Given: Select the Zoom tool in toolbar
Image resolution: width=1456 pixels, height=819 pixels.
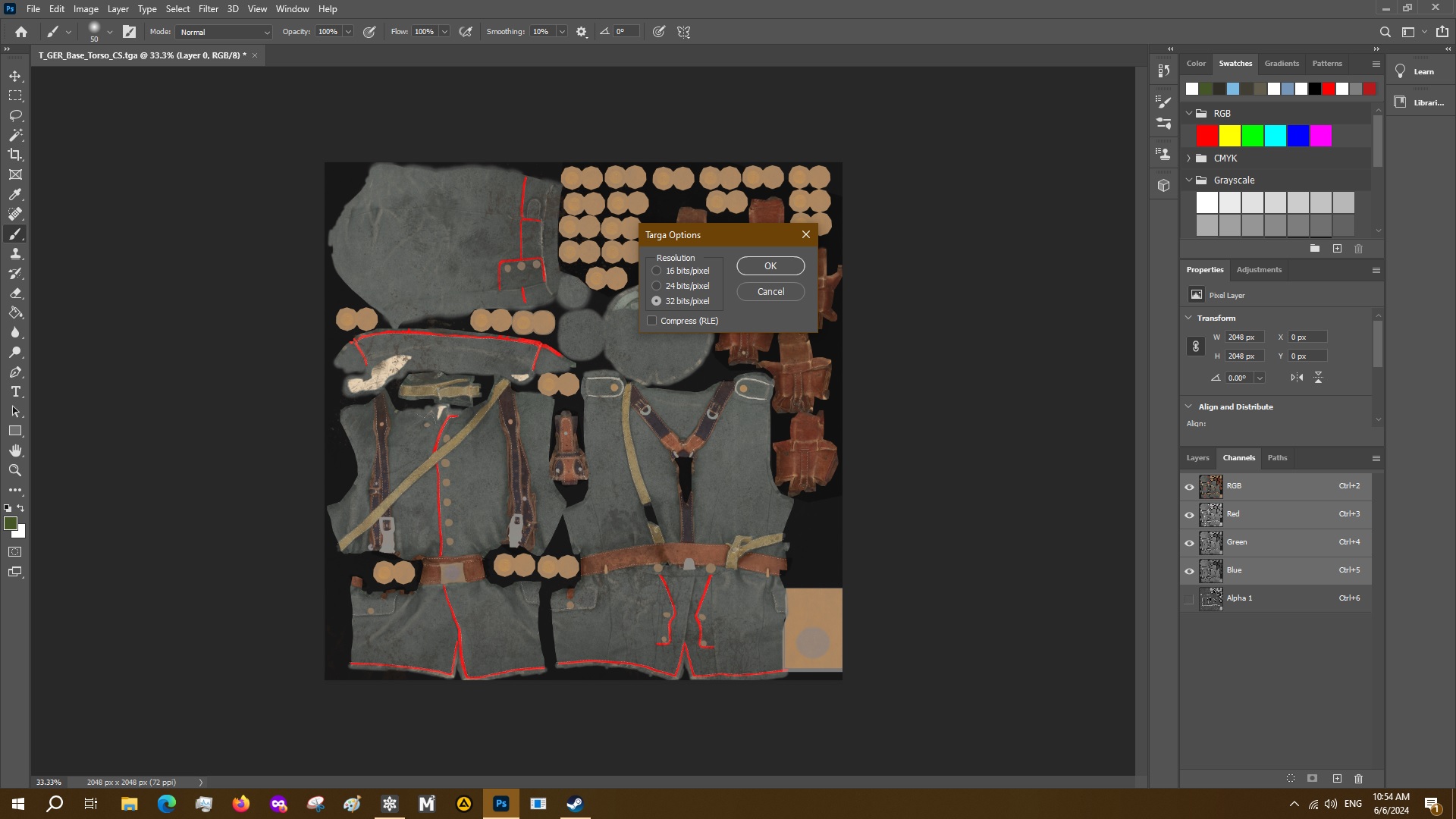Looking at the screenshot, I should tap(15, 470).
